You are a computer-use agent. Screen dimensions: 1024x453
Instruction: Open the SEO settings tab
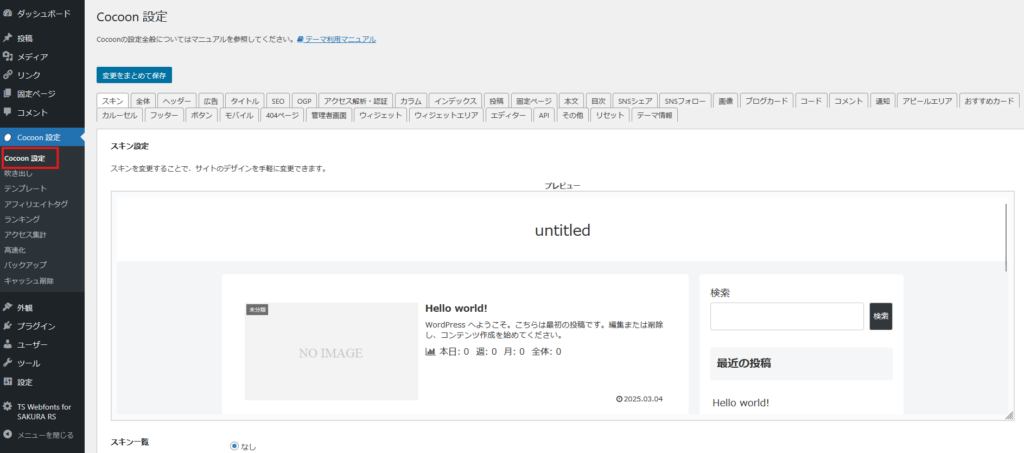279,101
